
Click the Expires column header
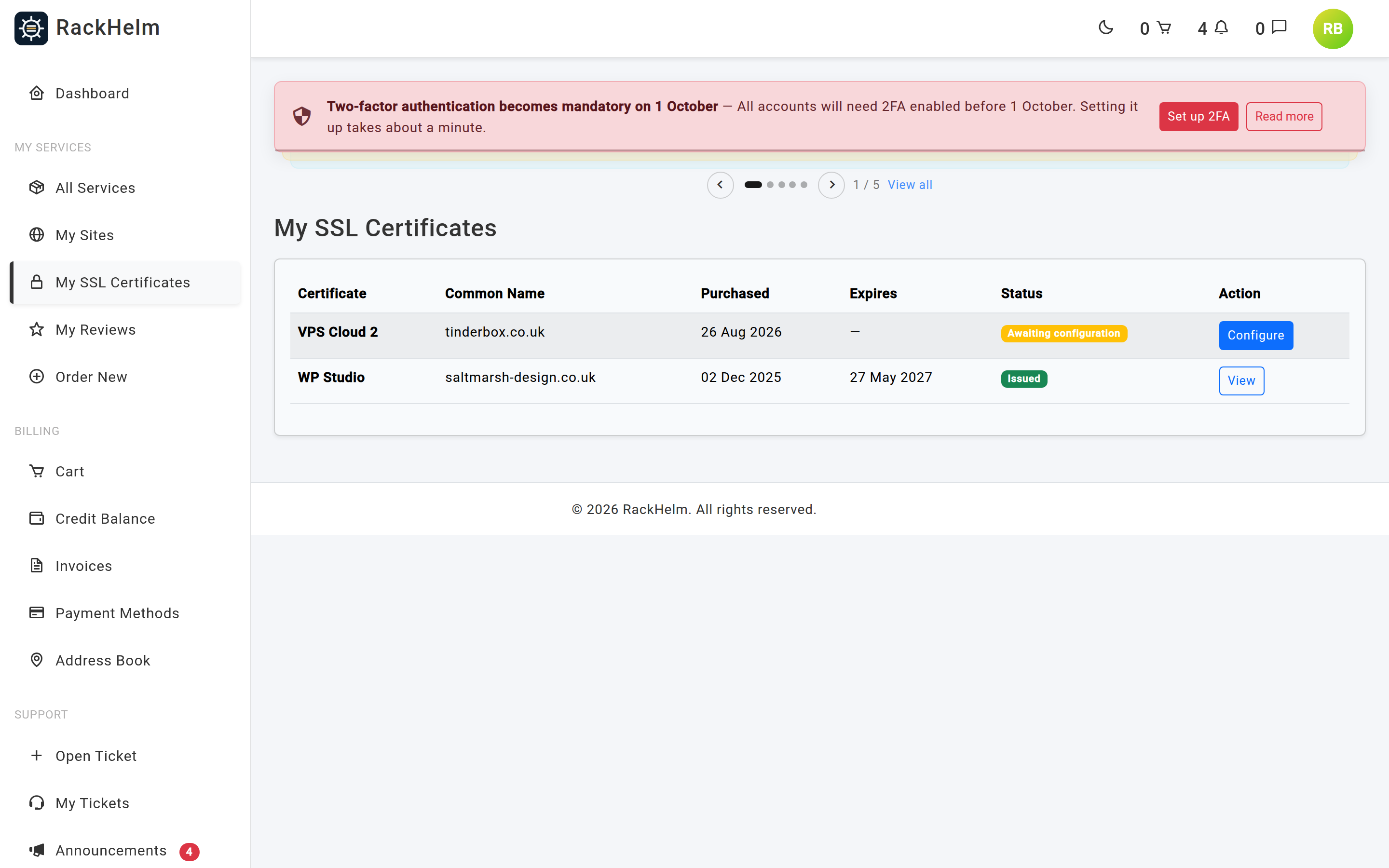pos(873,293)
